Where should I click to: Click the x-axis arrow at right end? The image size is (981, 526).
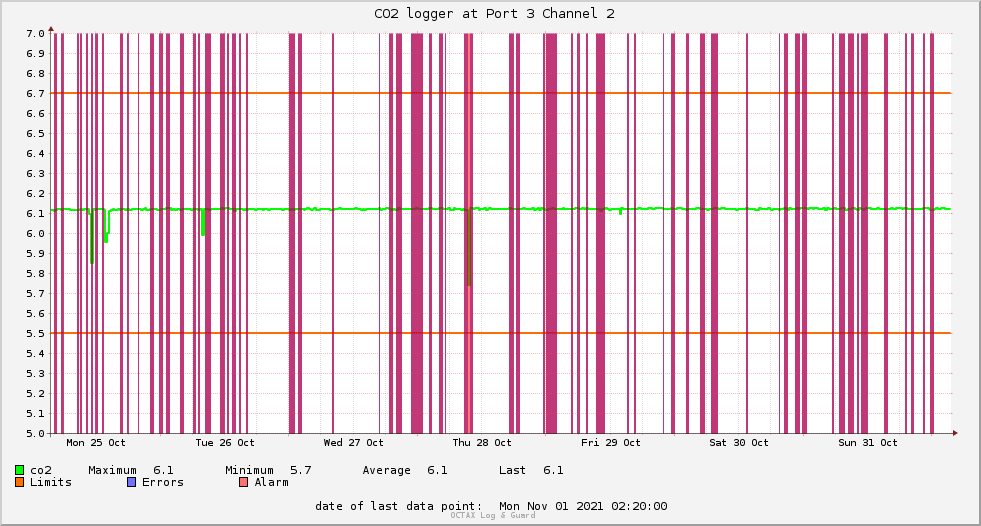point(955,433)
